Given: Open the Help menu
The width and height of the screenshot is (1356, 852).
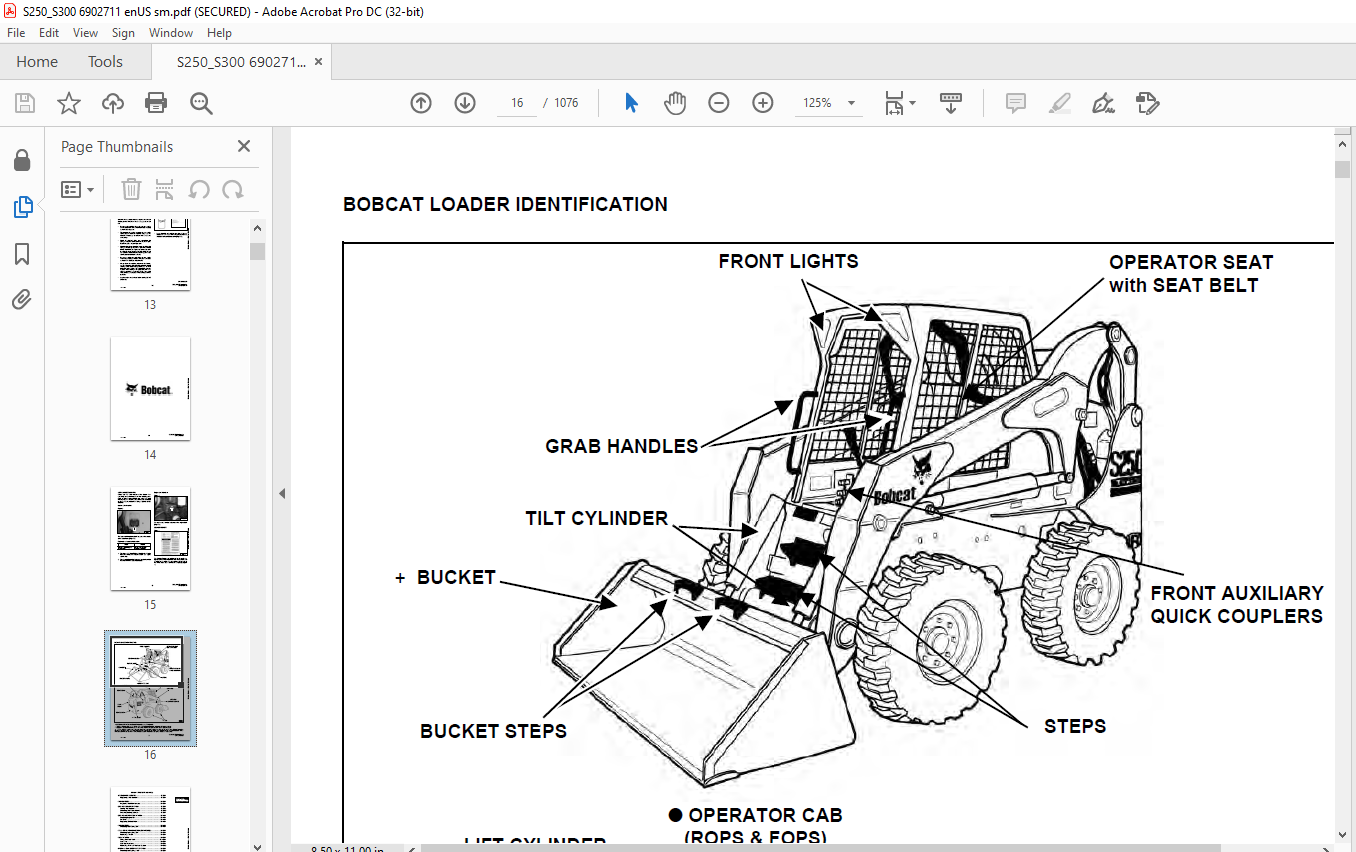Looking at the screenshot, I should [x=219, y=33].
